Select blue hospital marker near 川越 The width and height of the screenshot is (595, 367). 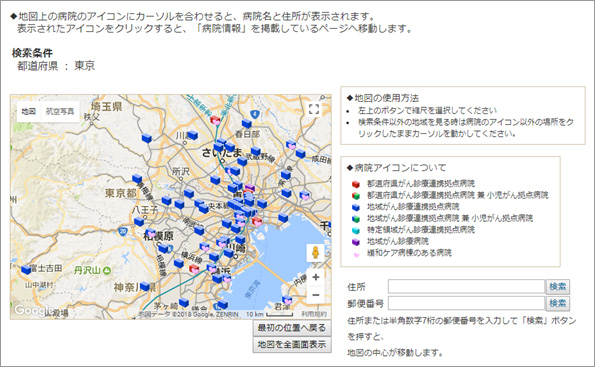pyautogui.click(x=193, y=135)
